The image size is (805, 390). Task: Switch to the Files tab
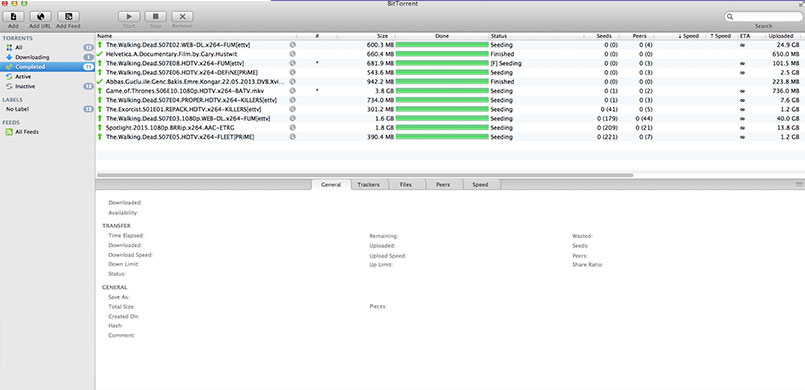point(406,185)
